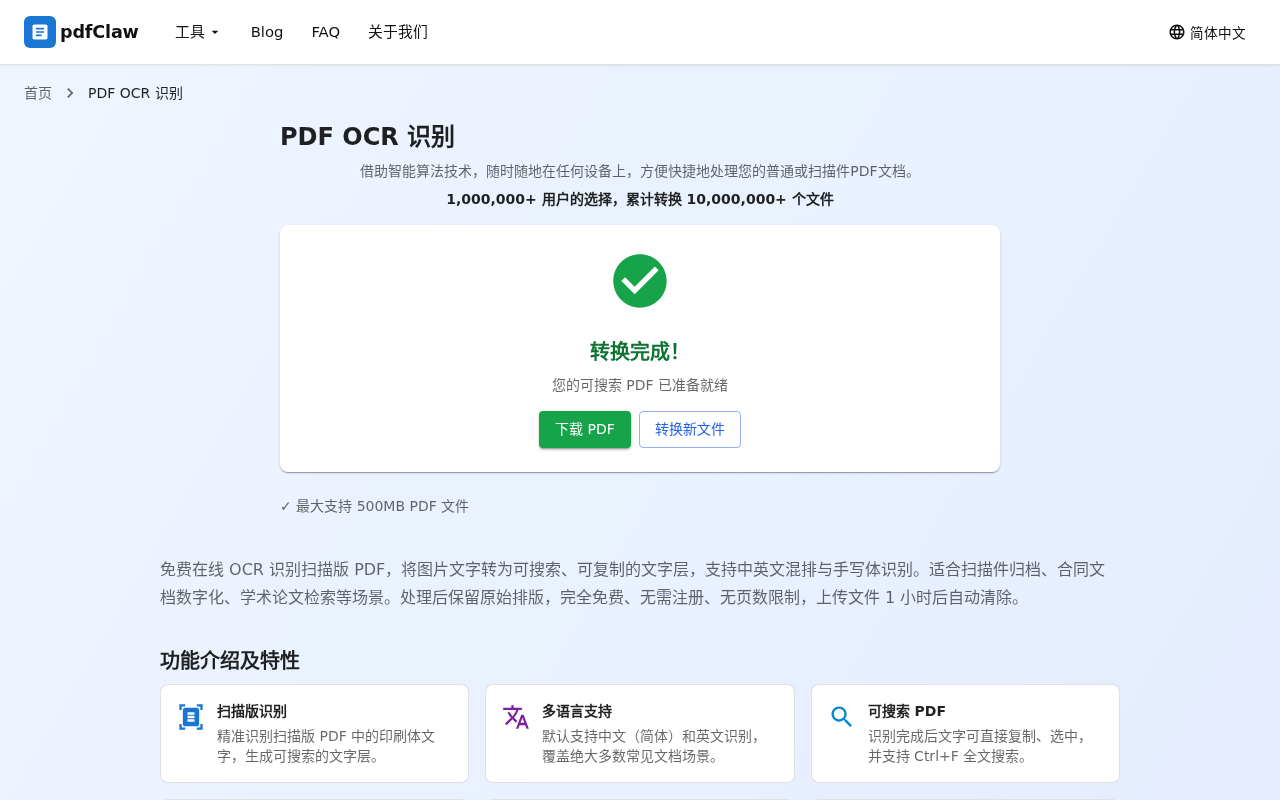Open the Blog page
The width and height of the screenshot is (1280, 800).
click(267, 32)
